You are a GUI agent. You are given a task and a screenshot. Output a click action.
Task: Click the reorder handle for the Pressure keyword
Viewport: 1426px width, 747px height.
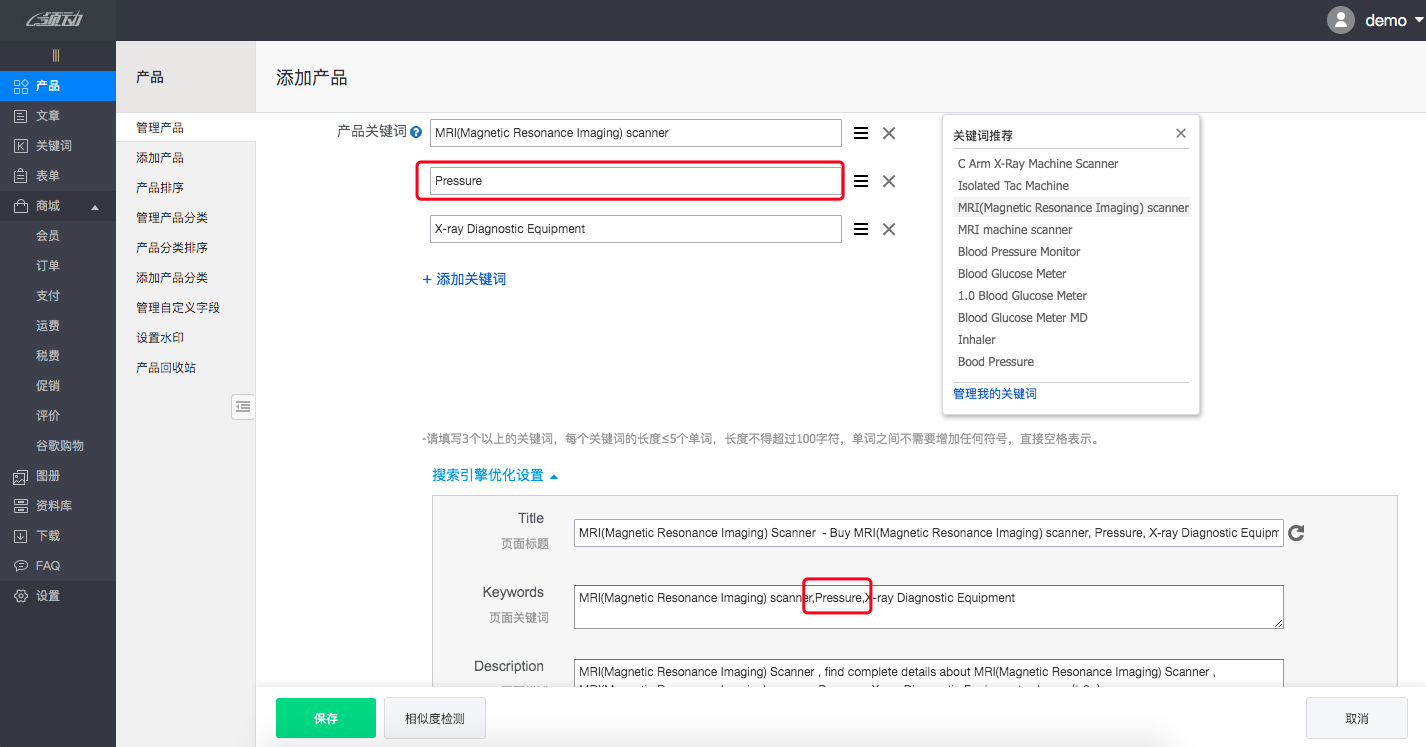tap(860, 181)
